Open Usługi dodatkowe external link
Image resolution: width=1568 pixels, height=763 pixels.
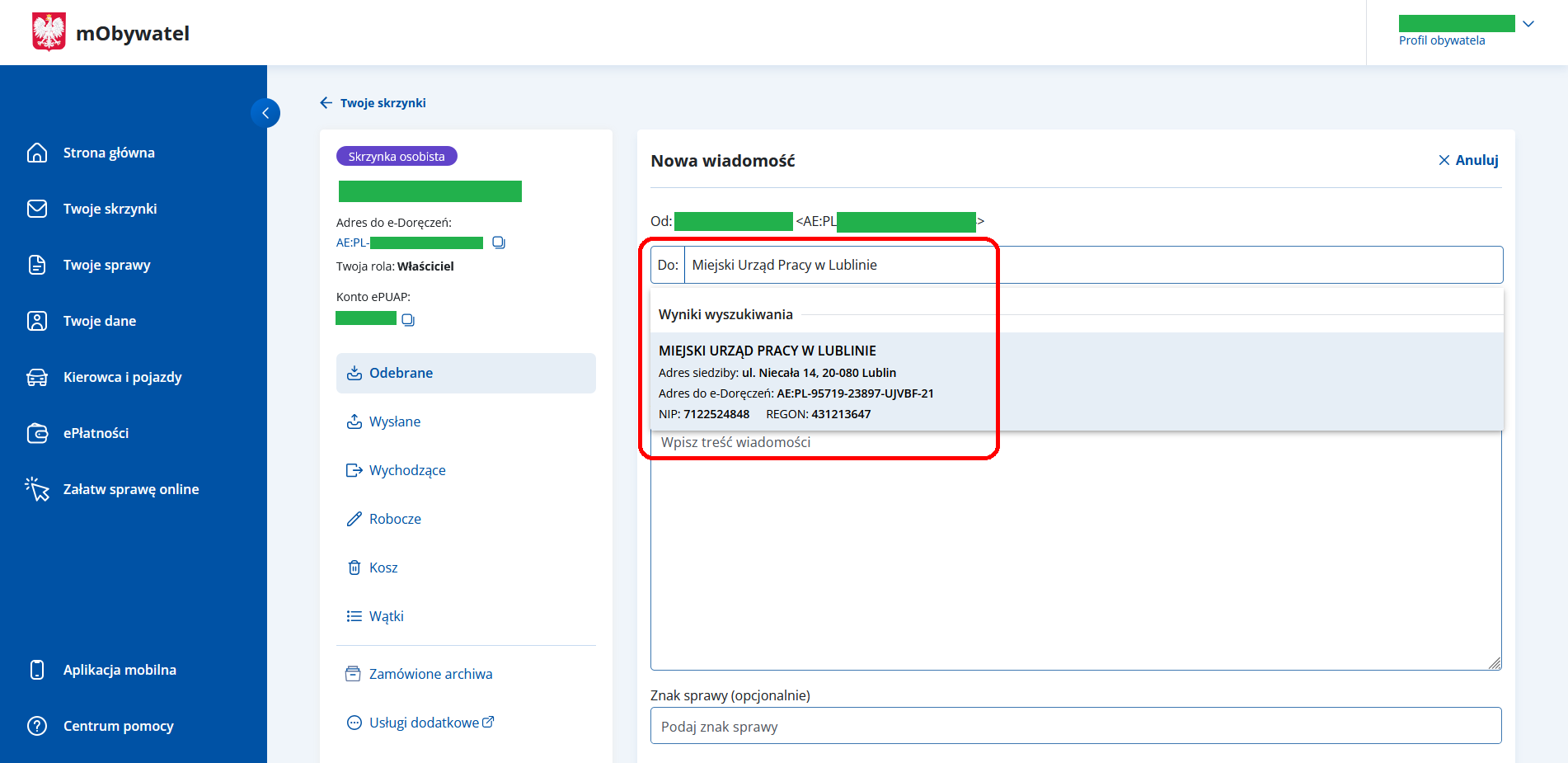[x=424, y=723]
